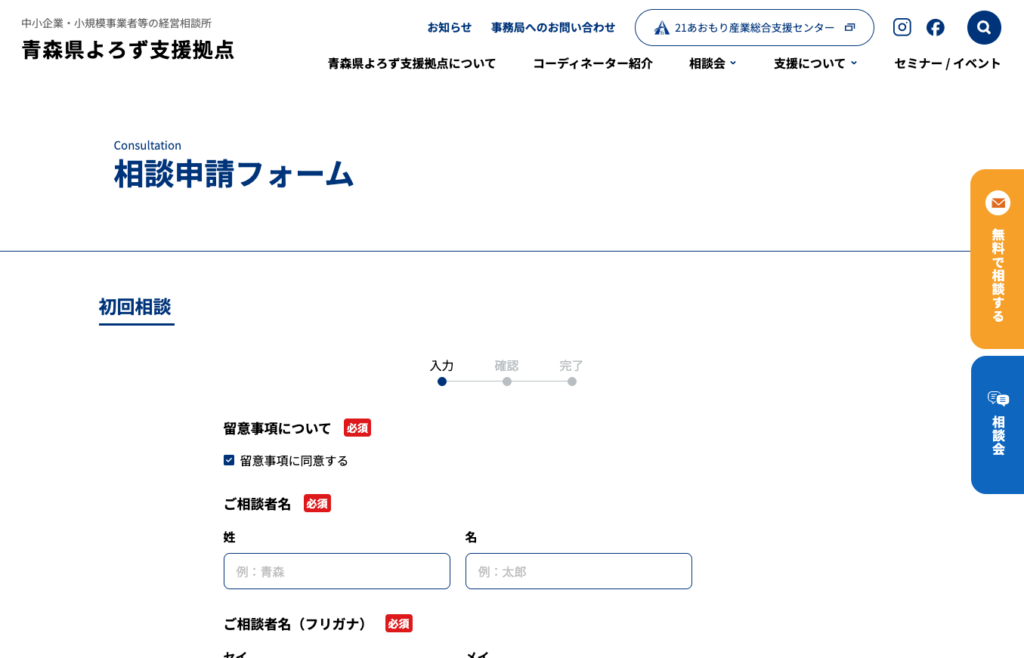Viewport: 1024px width, 658px height.
Task: Click the 姓 surname input field
Action: (336, 571)
